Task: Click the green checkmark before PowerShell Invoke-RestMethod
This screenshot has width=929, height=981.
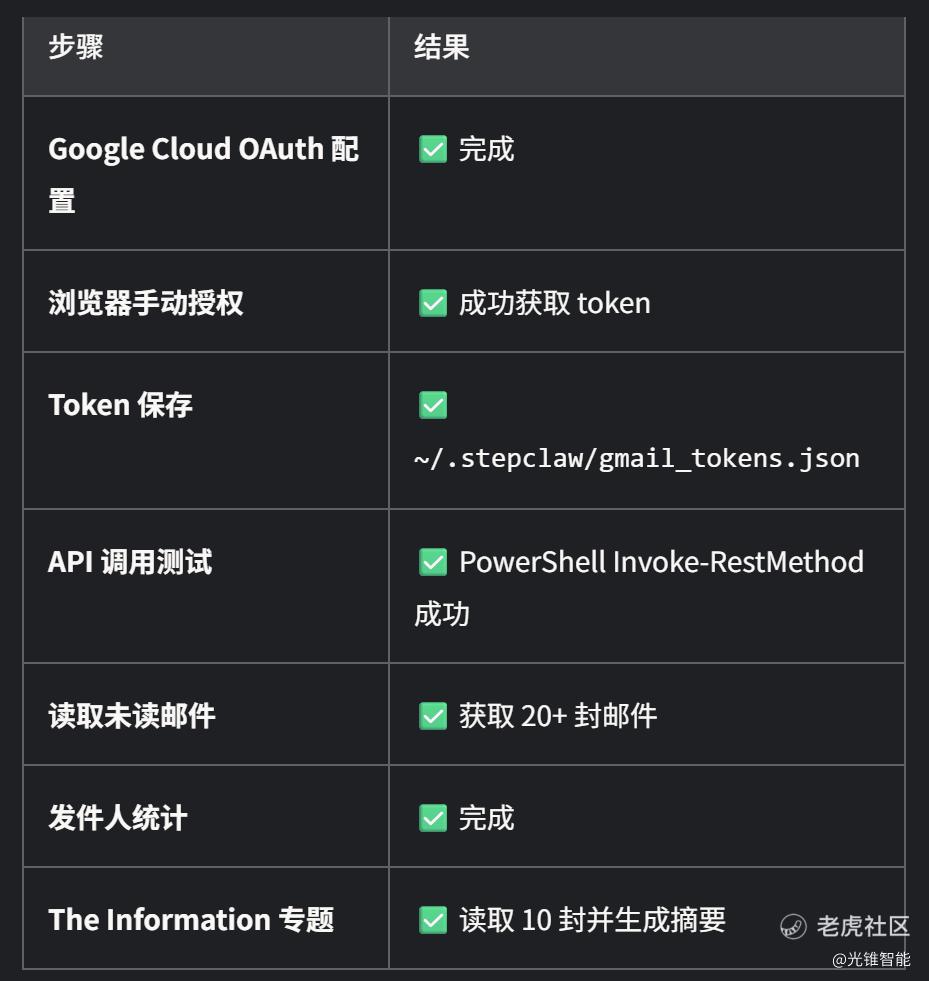Action: (433, 562)
